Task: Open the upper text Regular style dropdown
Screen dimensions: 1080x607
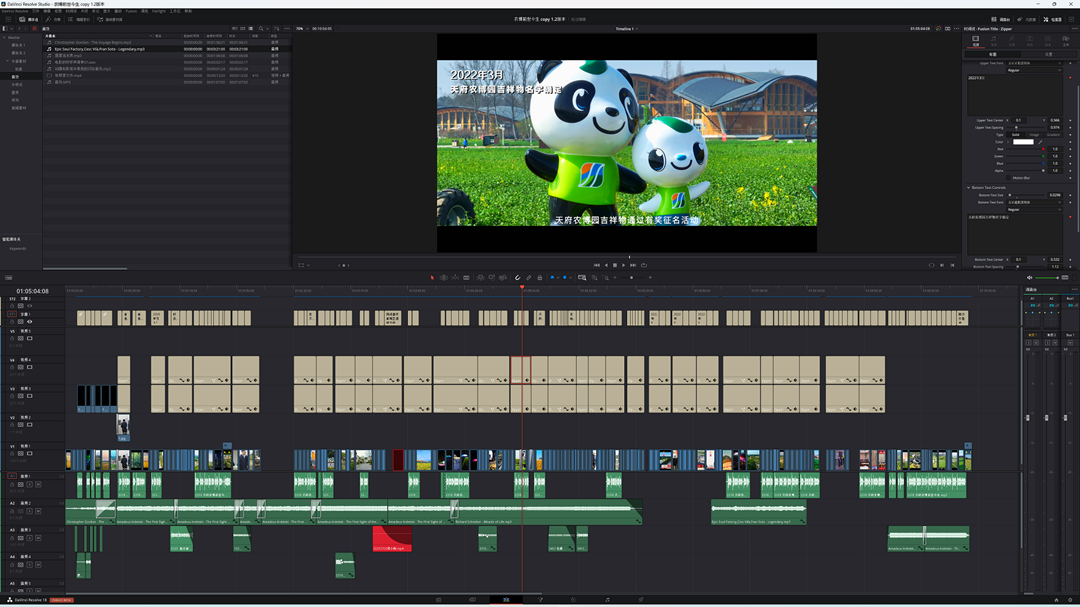Action: (x=1034, y=70)
